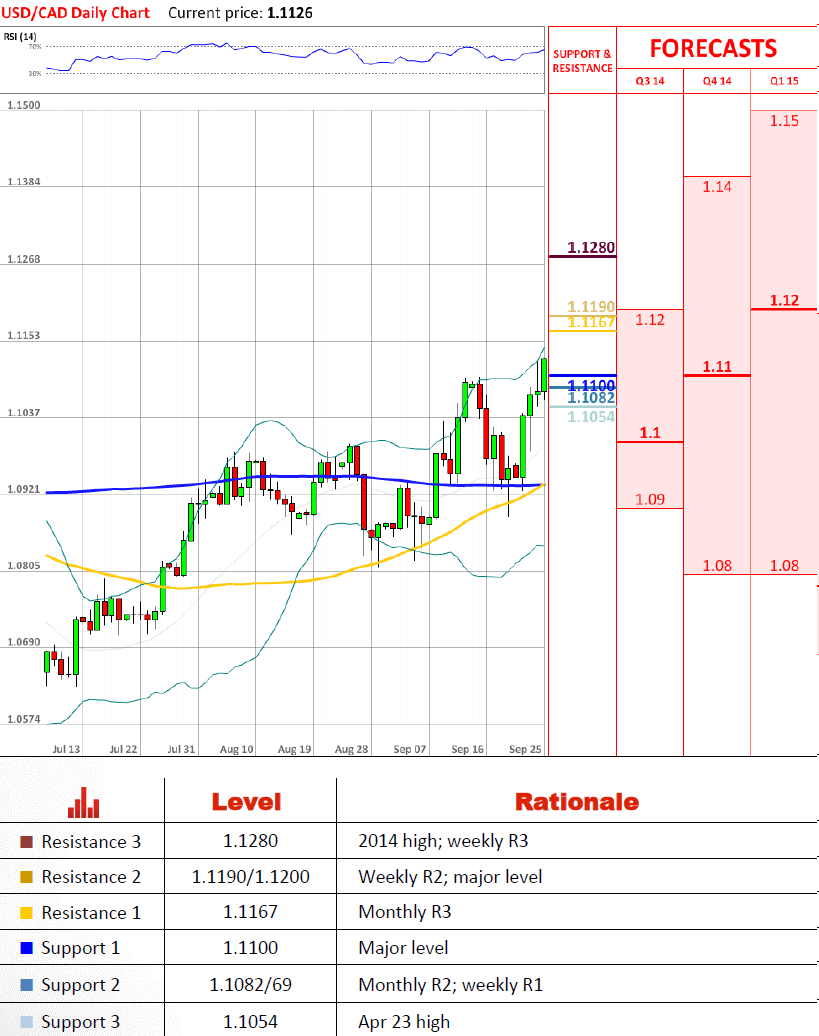Click the yellow Resistance 1 color swatch

coord(26,913)
